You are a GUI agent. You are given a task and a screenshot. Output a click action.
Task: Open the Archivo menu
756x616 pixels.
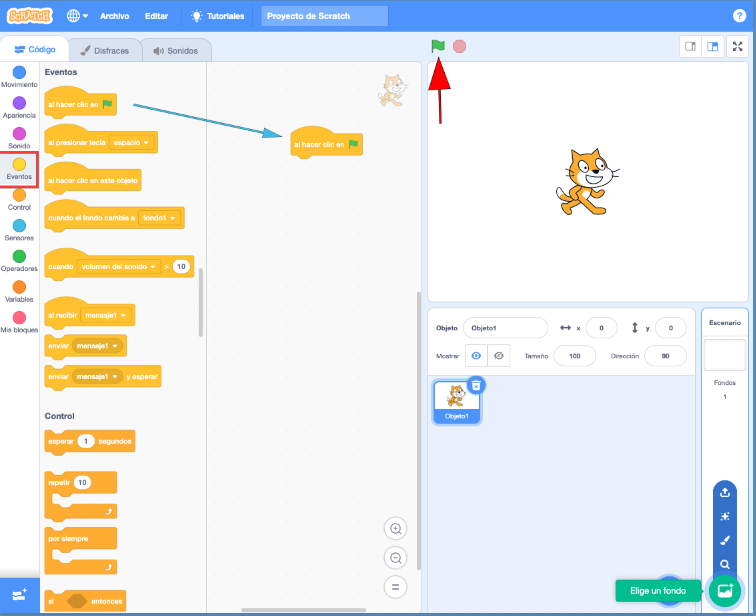coord(114,16)
